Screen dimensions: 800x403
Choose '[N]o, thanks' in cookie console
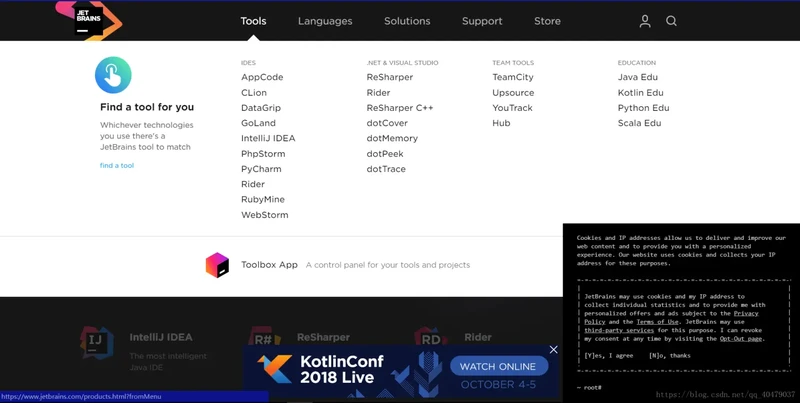tap(670, 355)
